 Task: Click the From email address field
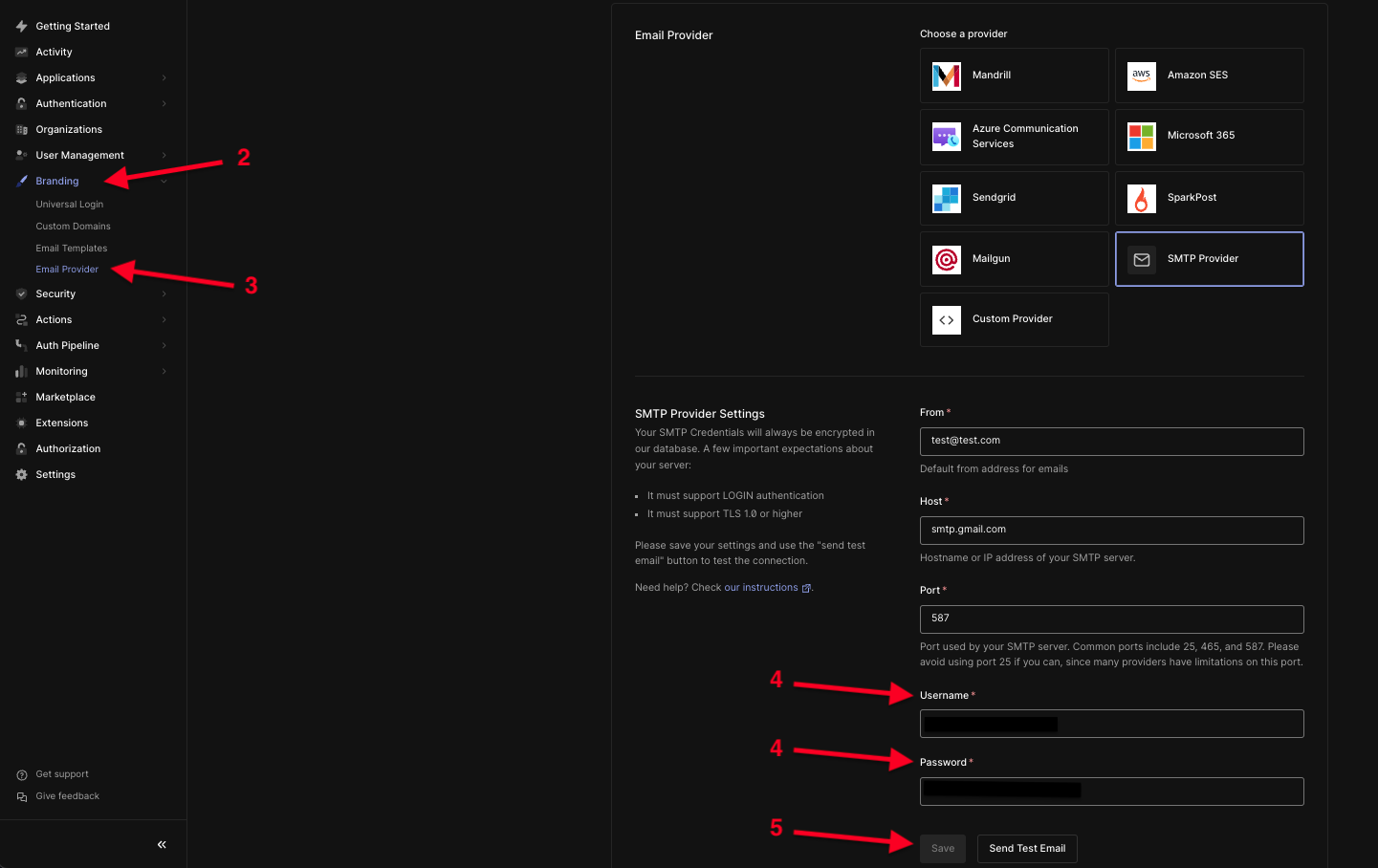click(1112, 442)
